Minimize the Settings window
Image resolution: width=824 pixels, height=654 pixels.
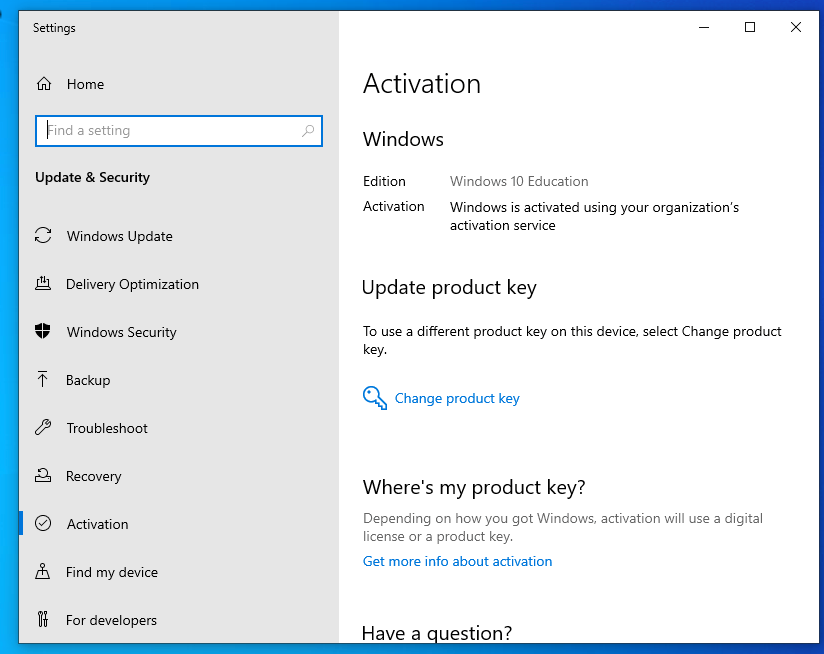pyautogui.click(x=704, y=27)
